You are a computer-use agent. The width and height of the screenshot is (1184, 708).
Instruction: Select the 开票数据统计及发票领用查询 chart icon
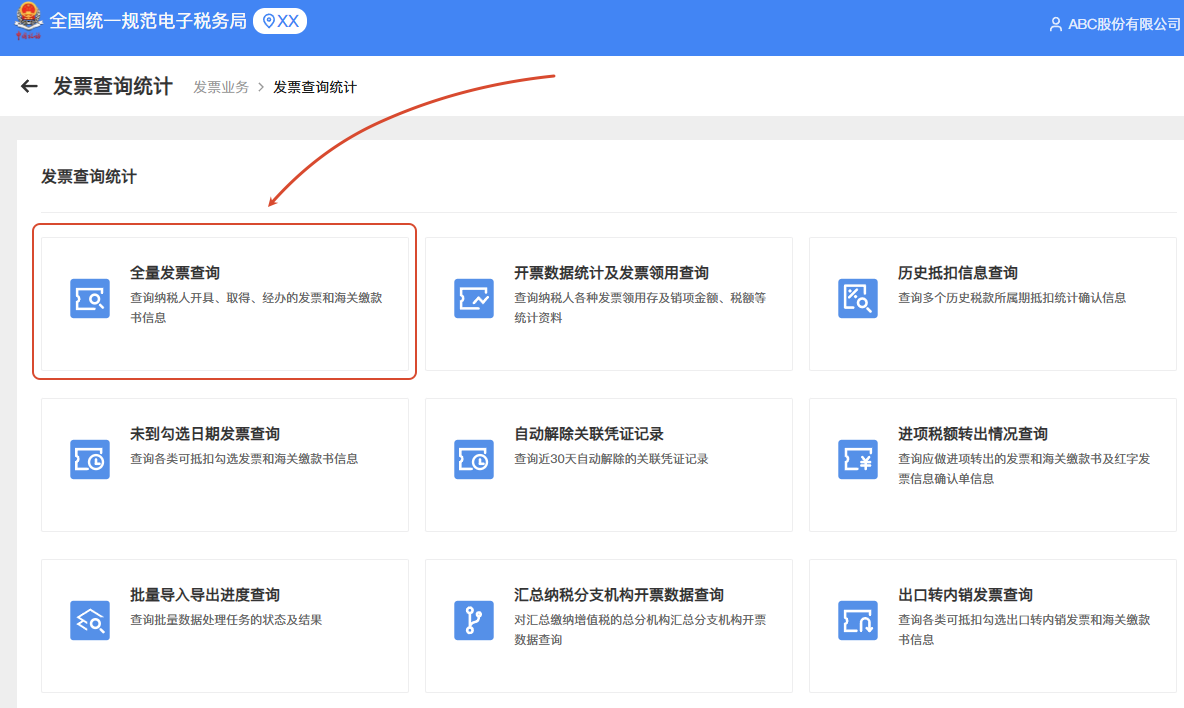[x=473, y=299]
